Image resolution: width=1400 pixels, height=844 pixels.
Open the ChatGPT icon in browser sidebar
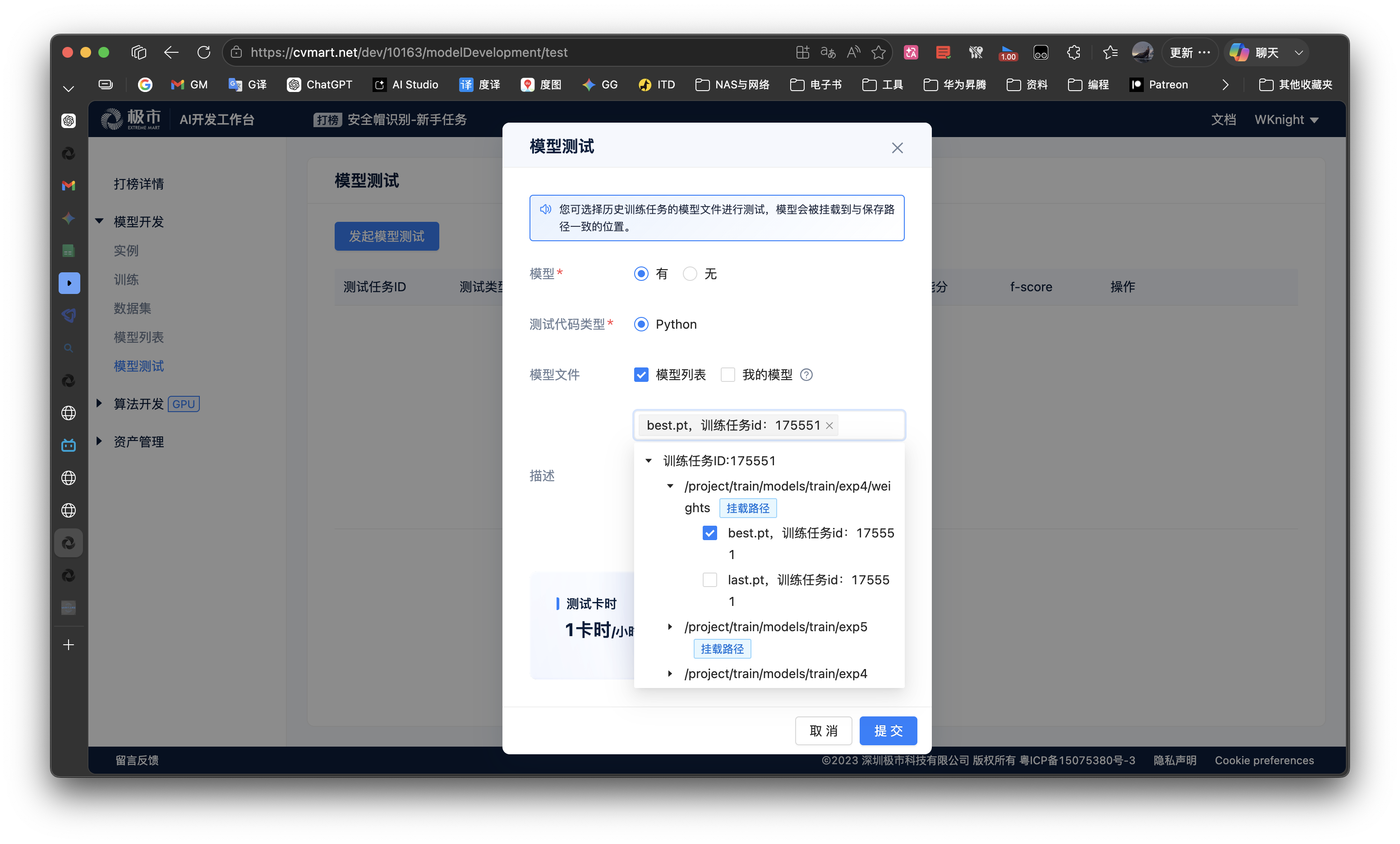[x=69, y=121]
